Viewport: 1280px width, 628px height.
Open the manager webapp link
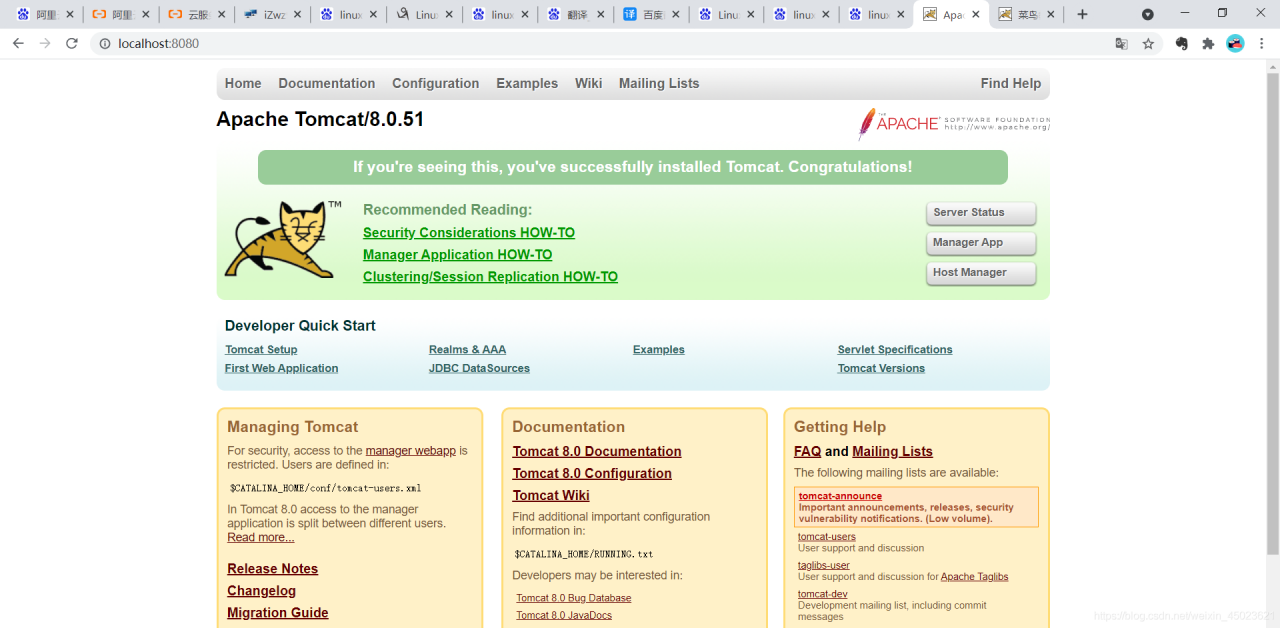[x=411, y=451]
